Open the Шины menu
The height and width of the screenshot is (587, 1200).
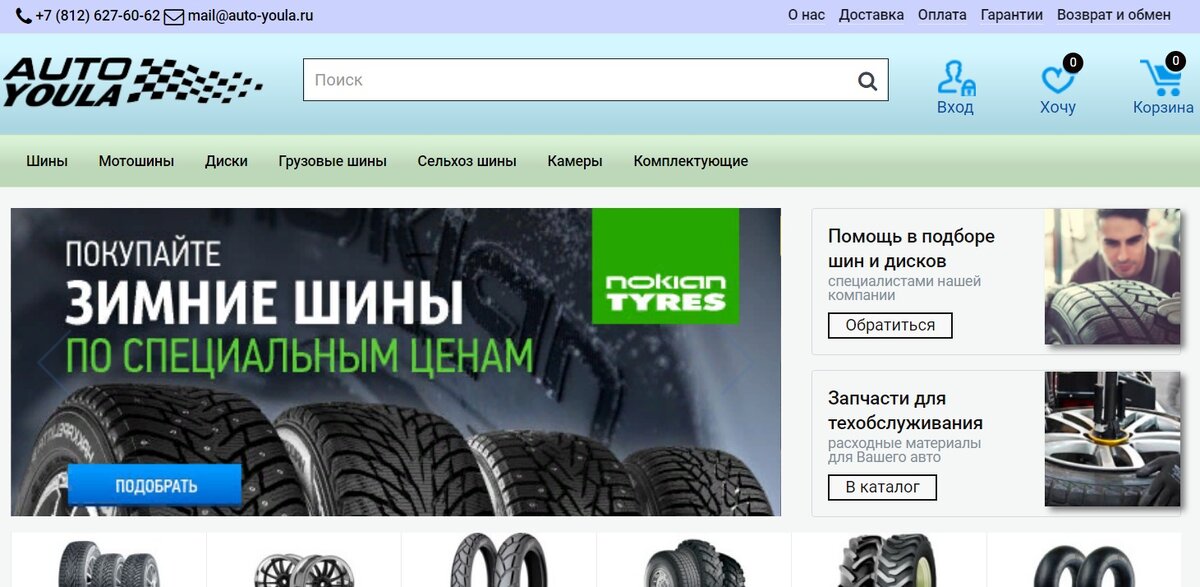(47, 161)
